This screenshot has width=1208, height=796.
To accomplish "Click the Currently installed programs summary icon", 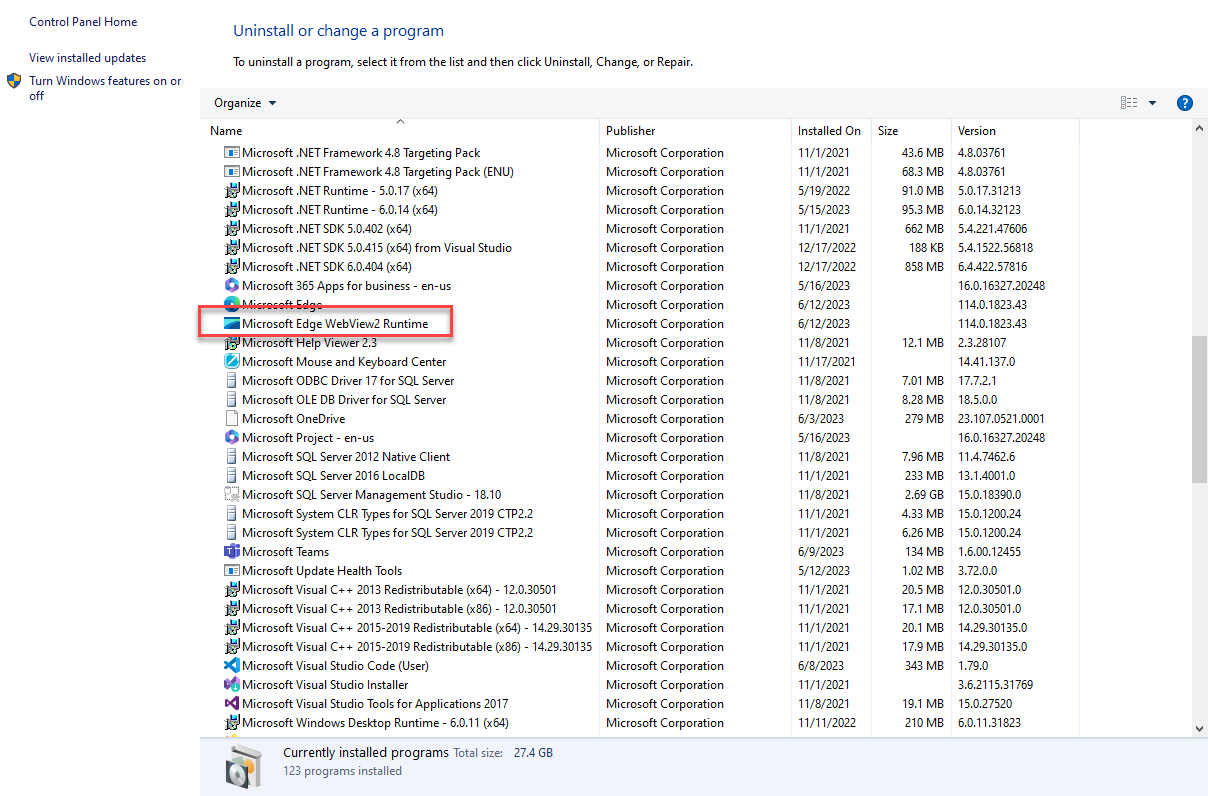I will pyautogui.click(x=242, y=767).
